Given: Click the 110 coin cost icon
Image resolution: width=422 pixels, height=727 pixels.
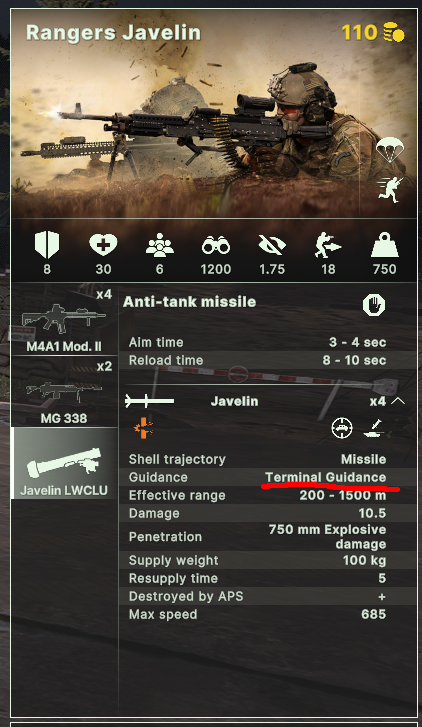Looking at the screenshot, I should tap(394, 33).
